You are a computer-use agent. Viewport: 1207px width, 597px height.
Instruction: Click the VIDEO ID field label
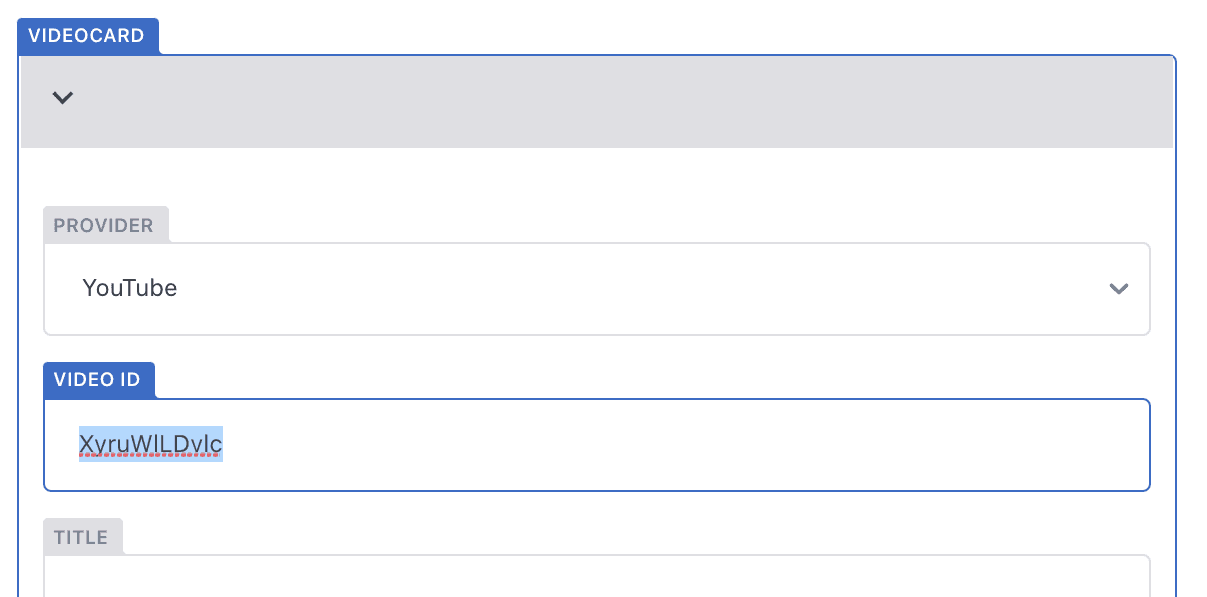pyautogui.click(x=97, y=380)
